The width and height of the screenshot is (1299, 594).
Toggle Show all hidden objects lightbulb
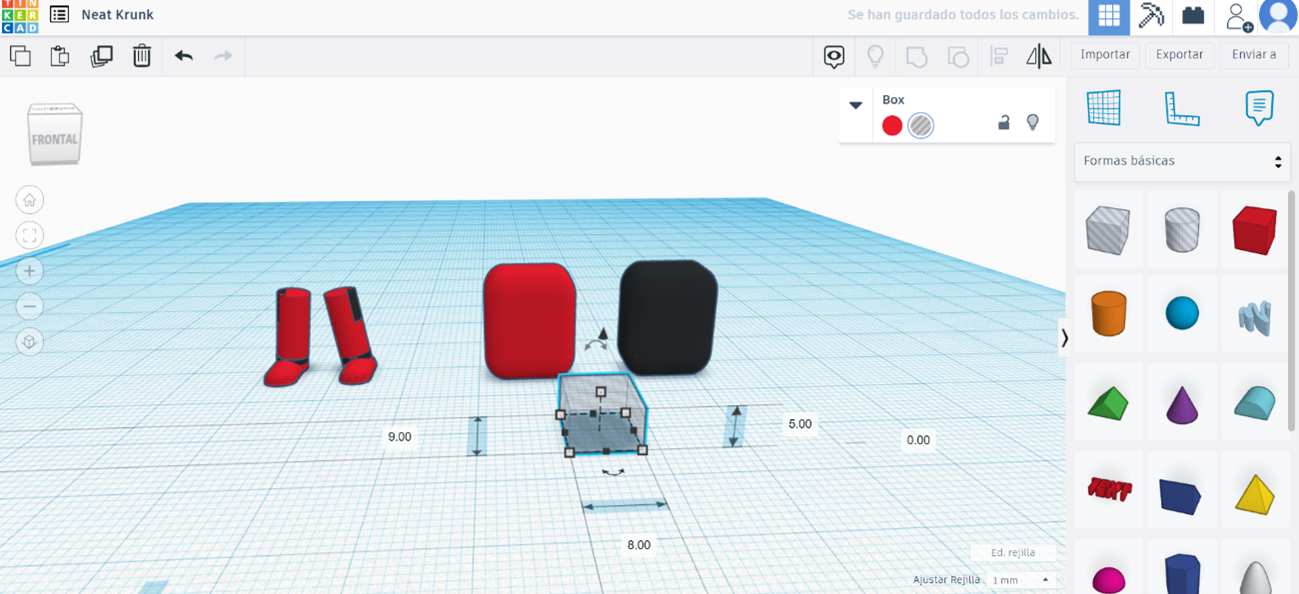876,56
